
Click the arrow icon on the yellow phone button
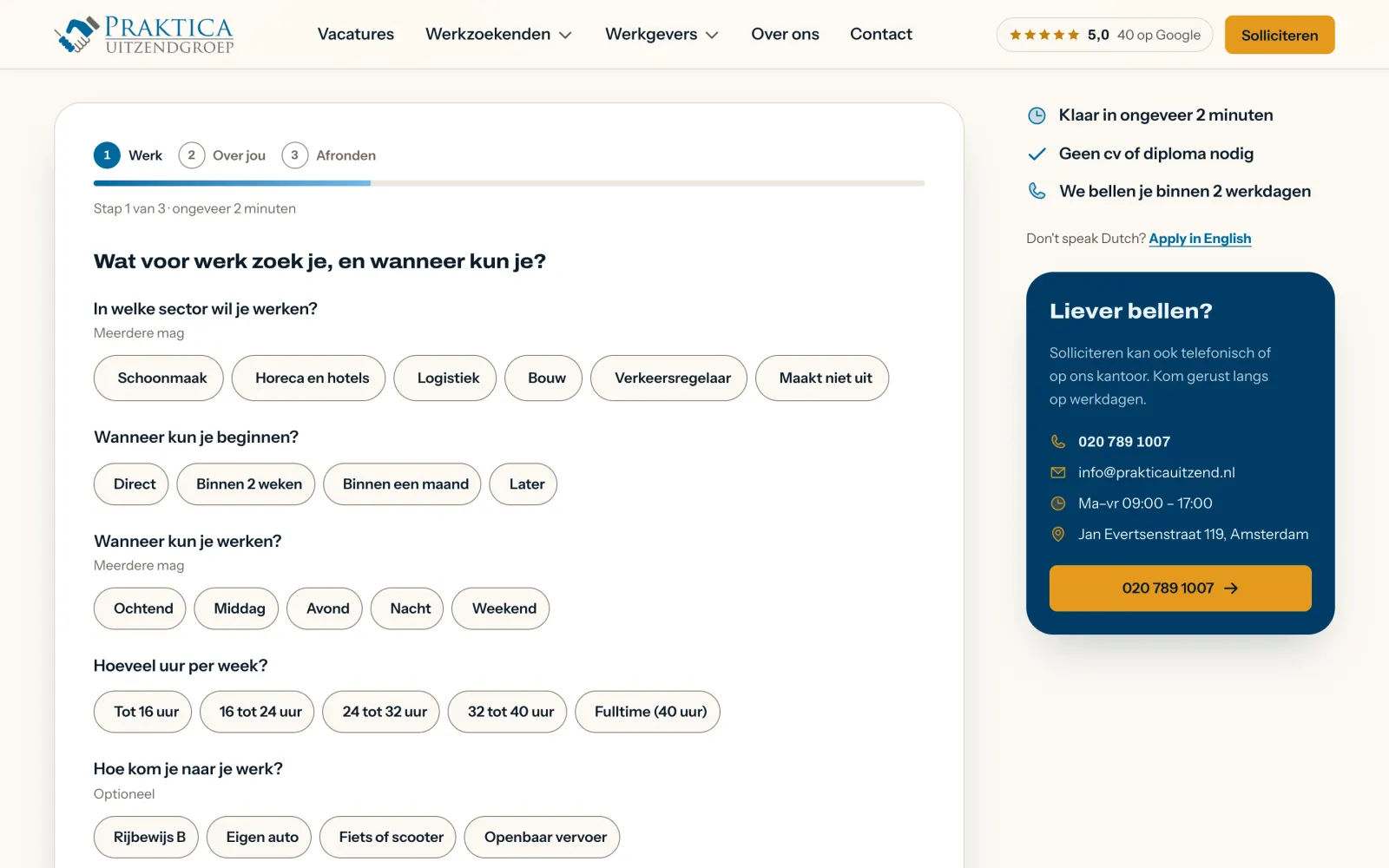pyautogui.click(x=1231, y=589)
